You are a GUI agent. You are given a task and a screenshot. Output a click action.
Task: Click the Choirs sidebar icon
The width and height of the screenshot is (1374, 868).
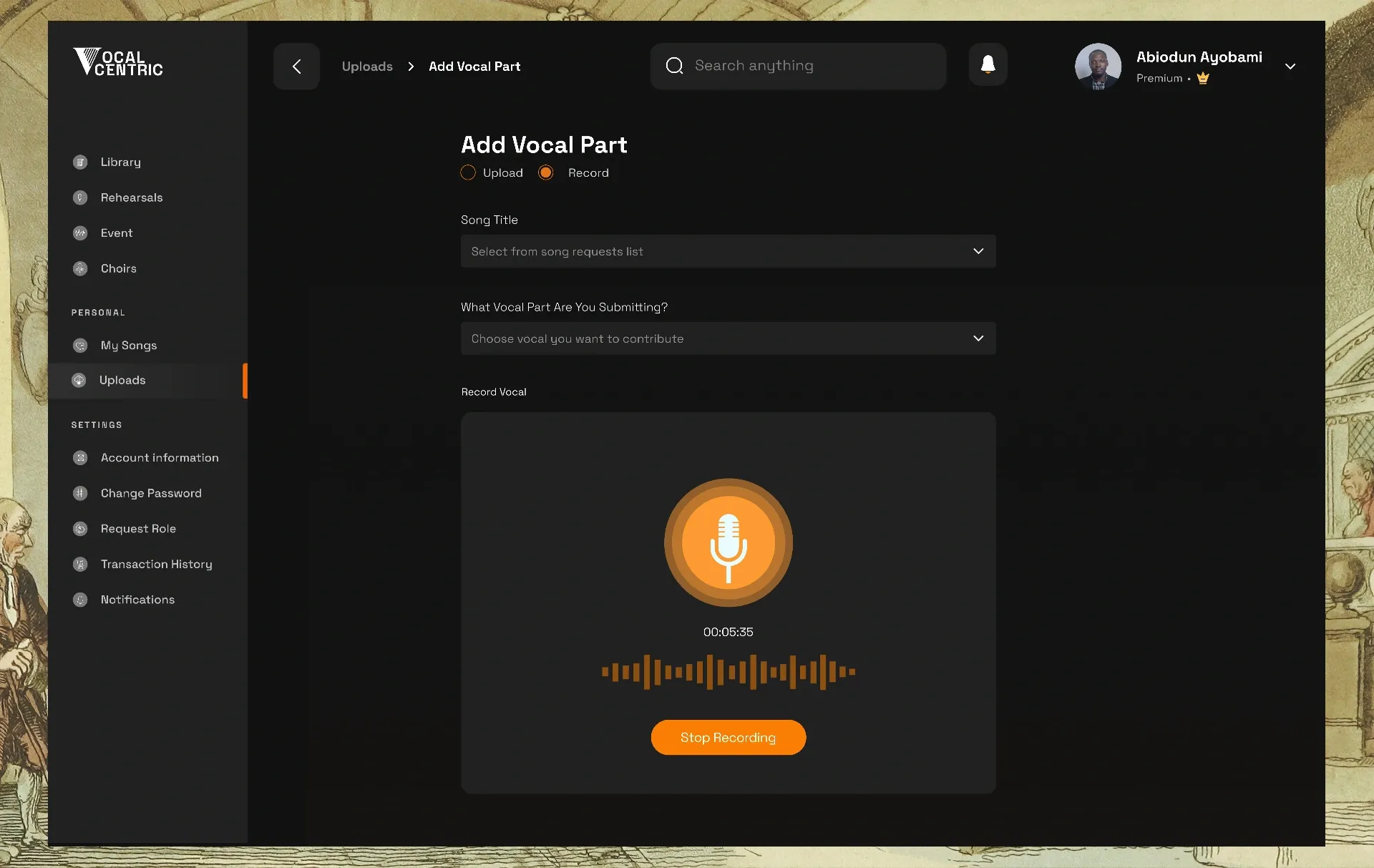pos(80,269)
